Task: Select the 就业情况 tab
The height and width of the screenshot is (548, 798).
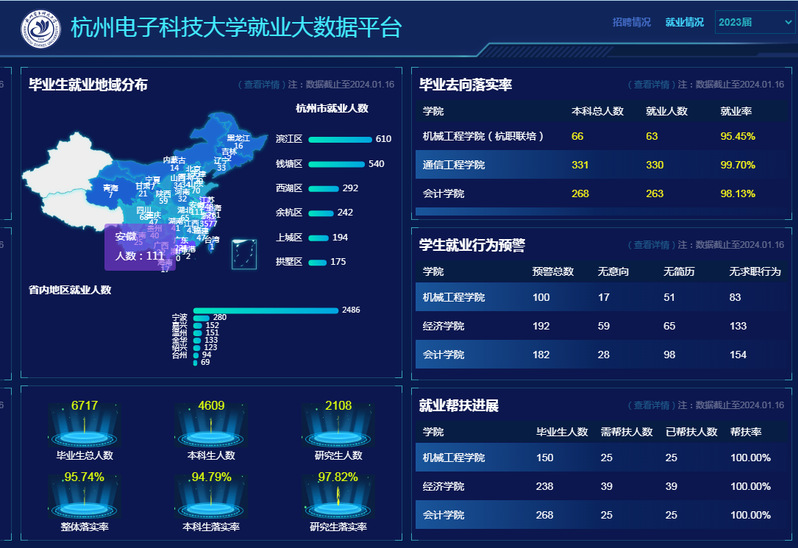Action: (x=684, y=22)
